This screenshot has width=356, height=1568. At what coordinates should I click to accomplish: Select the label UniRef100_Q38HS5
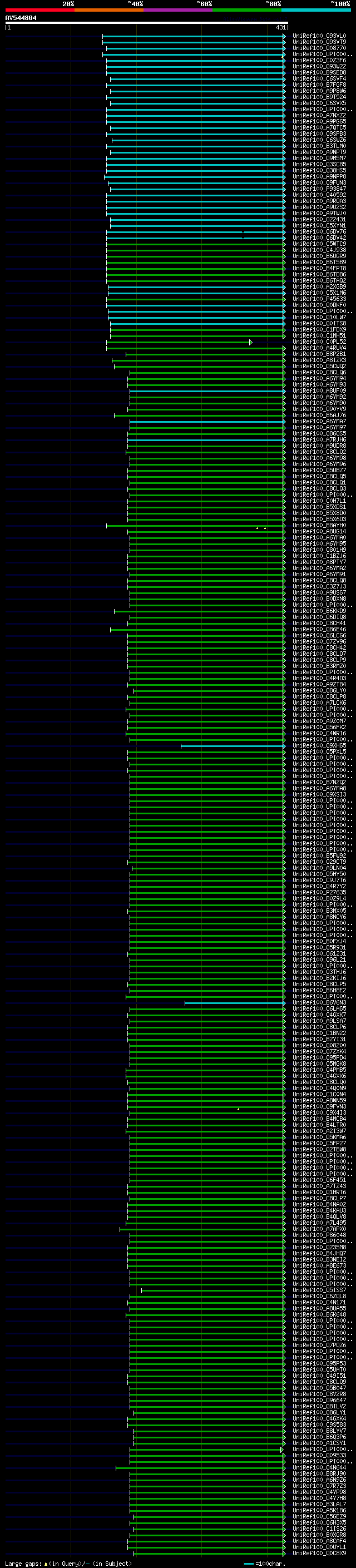pos(319,170)
